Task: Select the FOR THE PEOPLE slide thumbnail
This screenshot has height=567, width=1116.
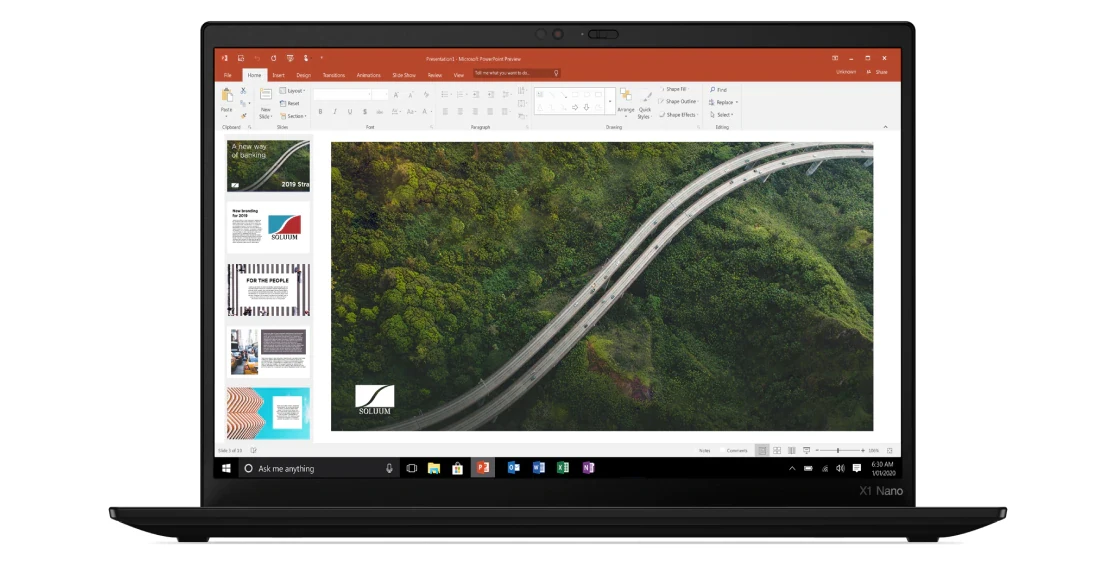Action: point(268,290)
